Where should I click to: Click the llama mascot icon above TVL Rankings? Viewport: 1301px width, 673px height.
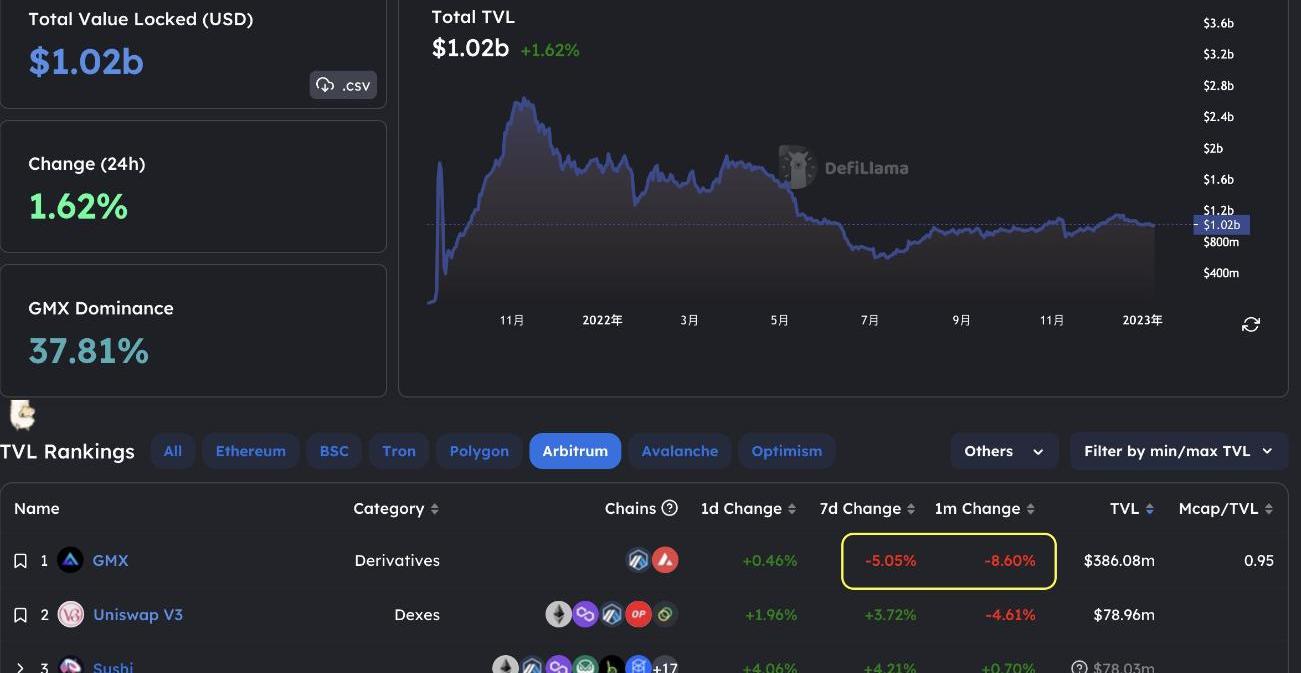pos(22,413)
